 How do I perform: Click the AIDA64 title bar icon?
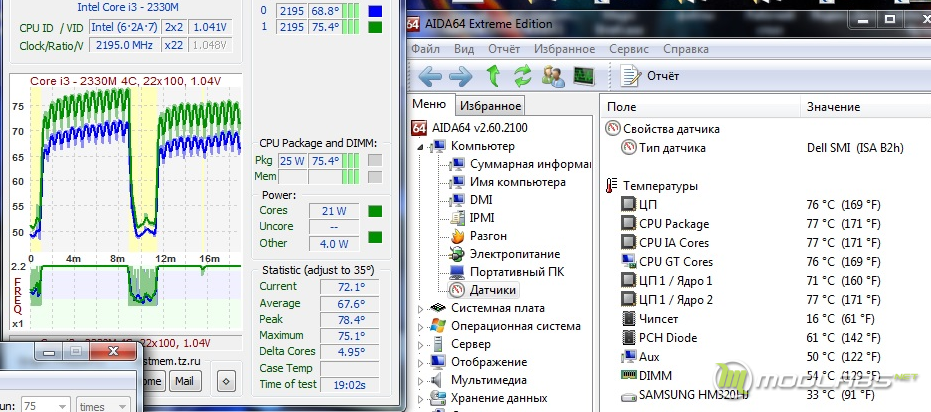pyautogui.click(x=414, y=24)
